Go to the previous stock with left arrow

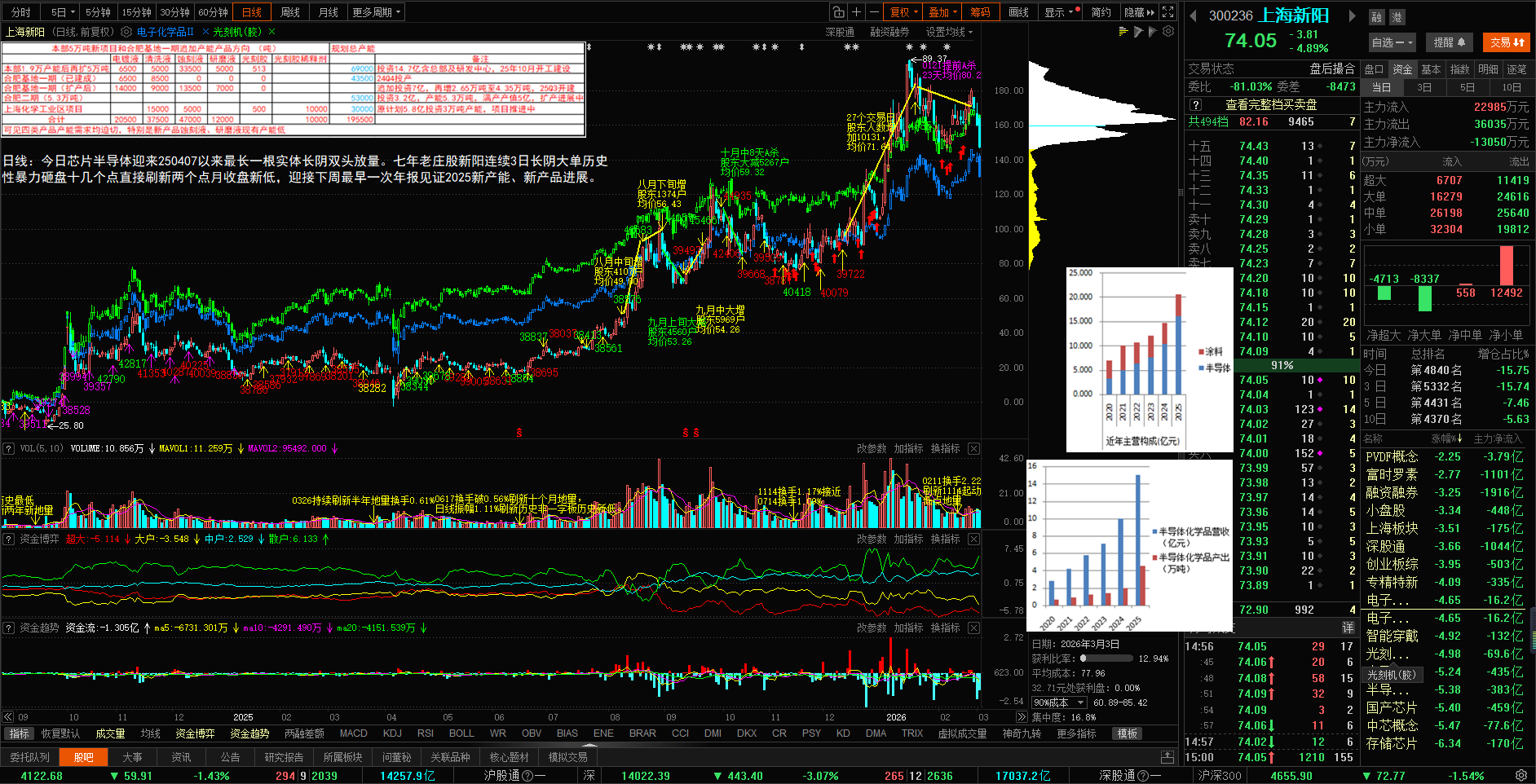click(1193, 15)
